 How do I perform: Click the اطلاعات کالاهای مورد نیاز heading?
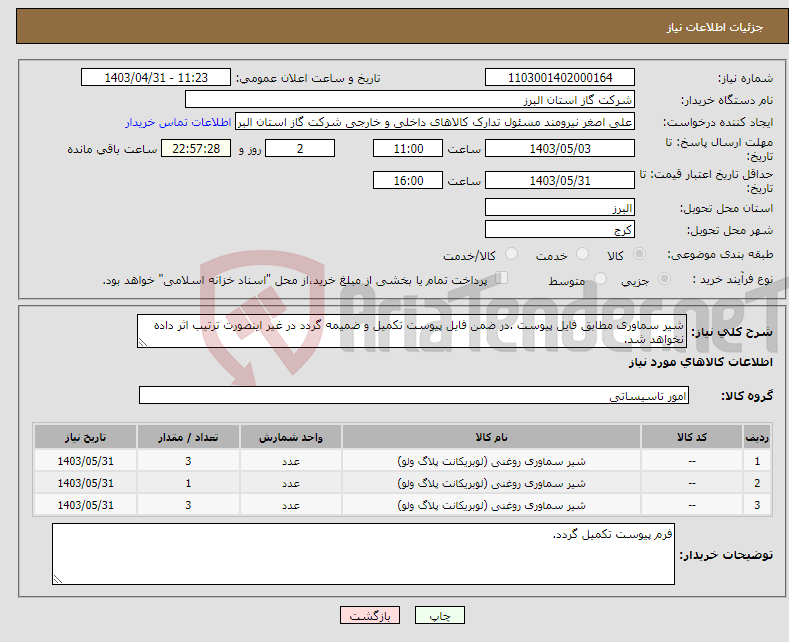(700, 362)
